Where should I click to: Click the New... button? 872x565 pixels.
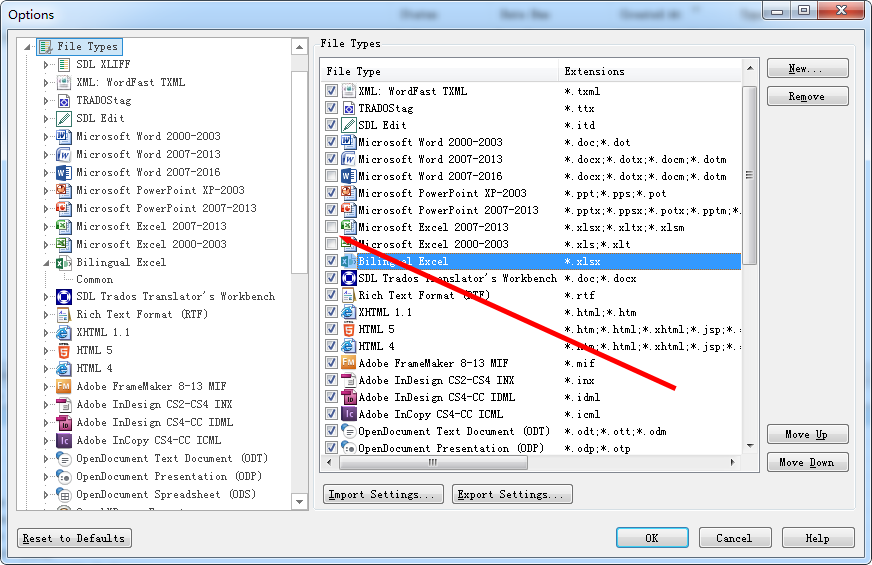point(807,68)
